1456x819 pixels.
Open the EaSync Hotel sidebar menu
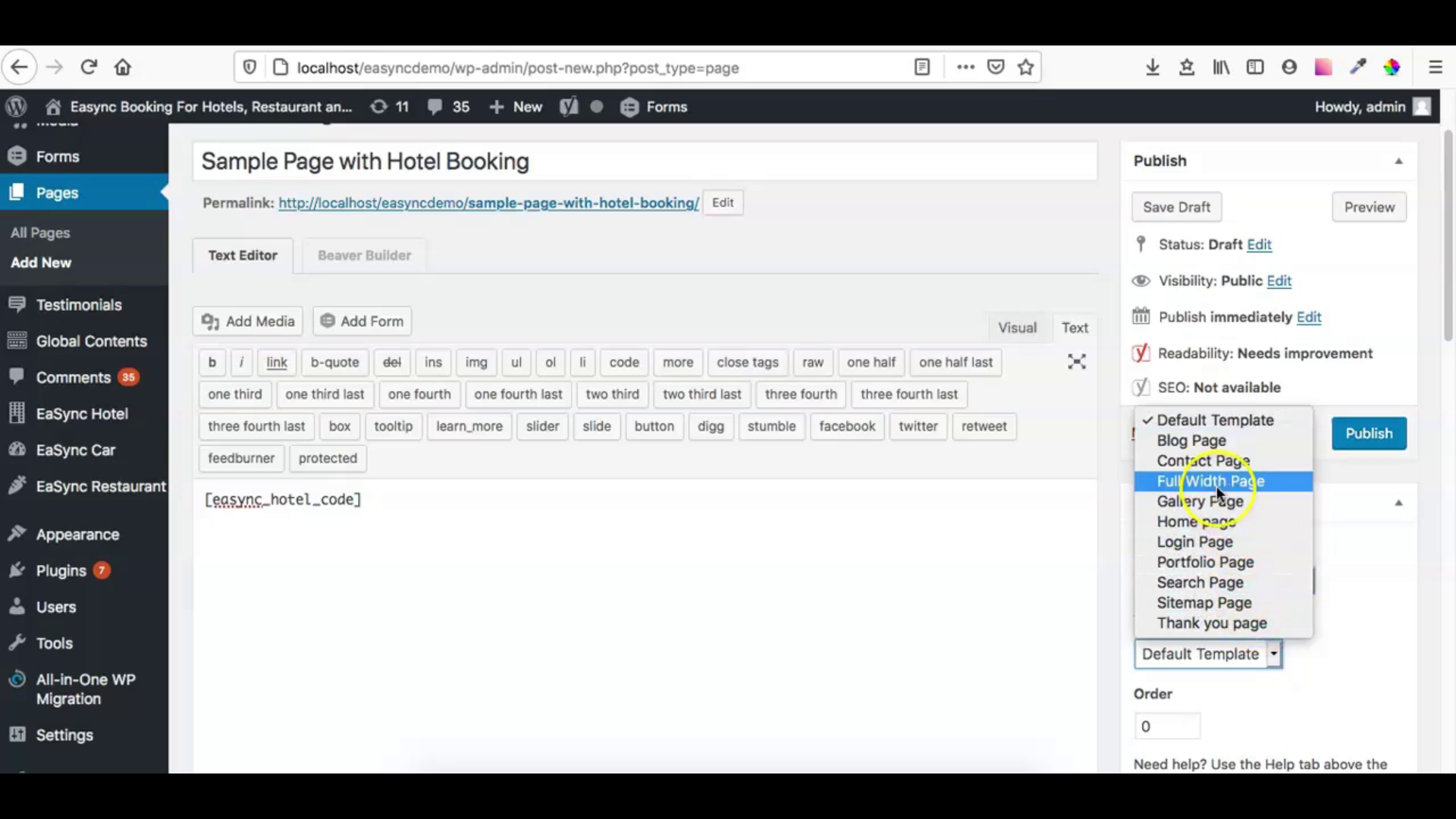[x=81, y=413]
